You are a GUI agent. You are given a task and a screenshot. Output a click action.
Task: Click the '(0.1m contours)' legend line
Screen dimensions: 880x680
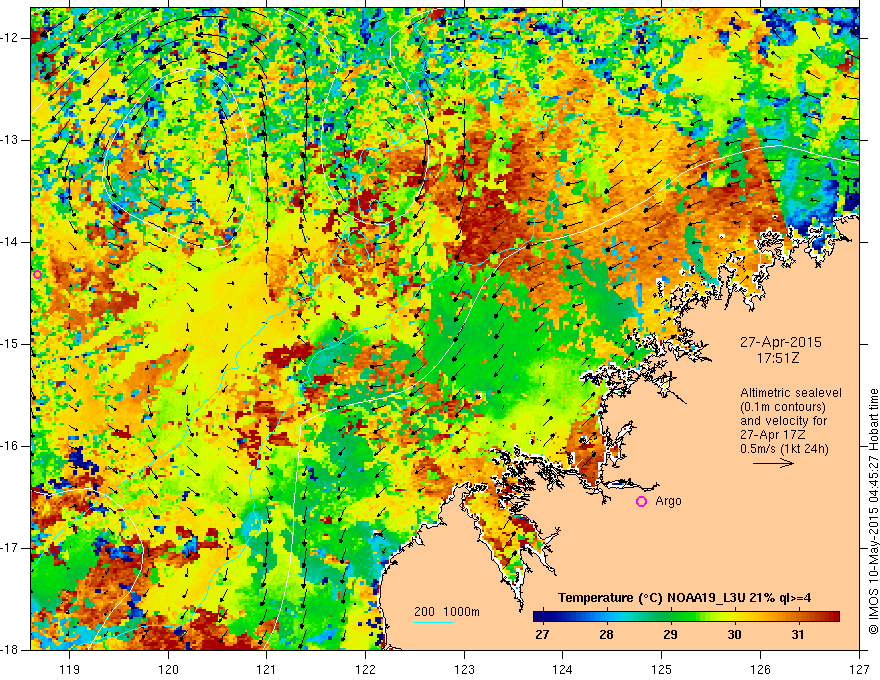(783, 407)
